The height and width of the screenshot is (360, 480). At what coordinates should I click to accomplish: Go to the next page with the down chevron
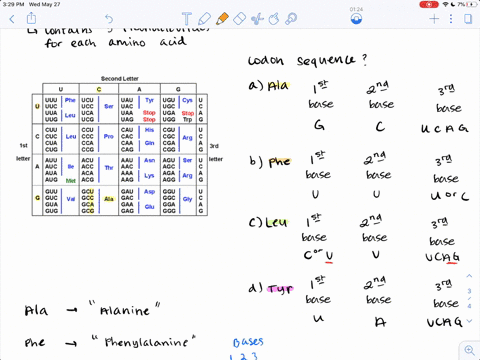coord(469,321)
